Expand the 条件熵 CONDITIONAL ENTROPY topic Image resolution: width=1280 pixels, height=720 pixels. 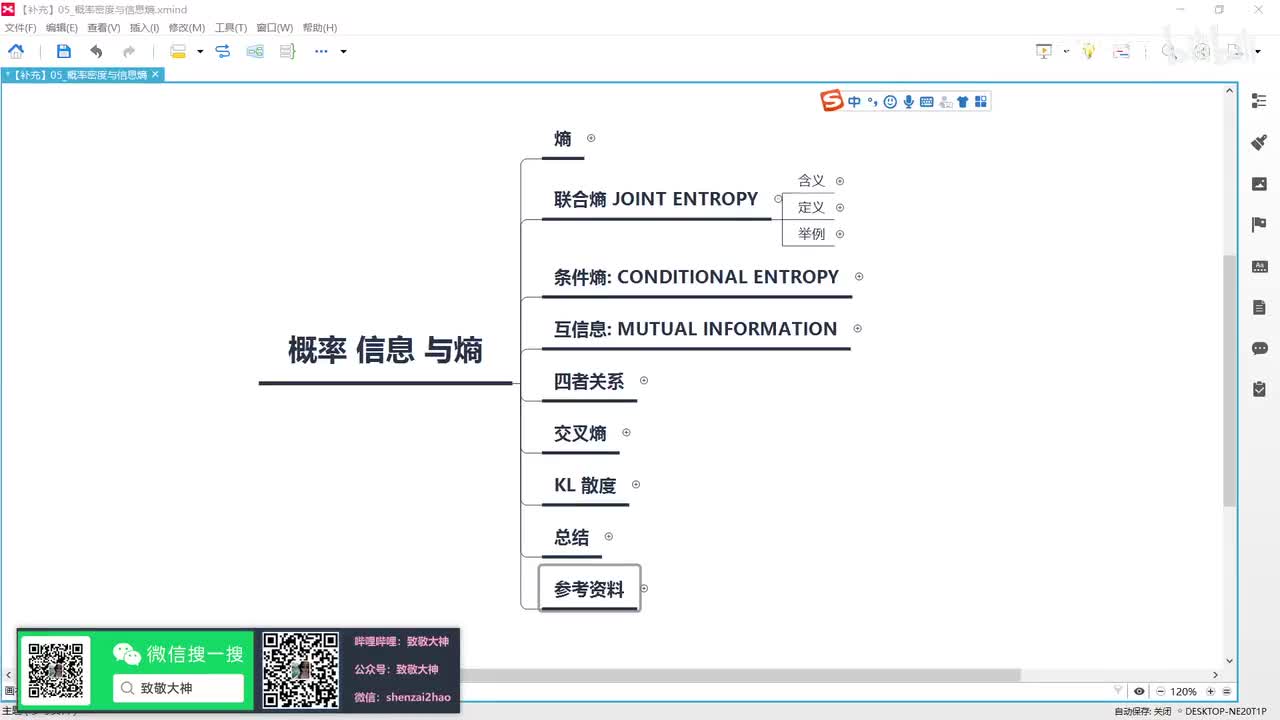tap(859, 276)
